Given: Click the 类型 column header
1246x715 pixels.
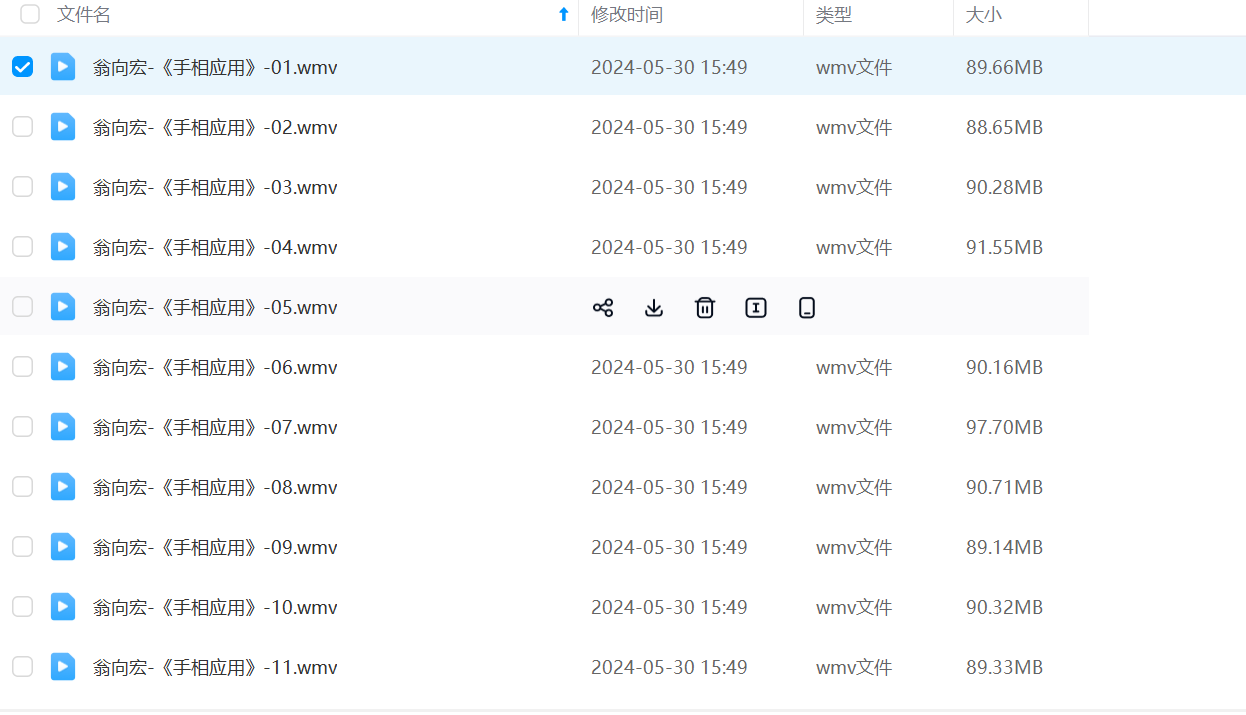Looking at the screenshot, I should pos(834,15).
